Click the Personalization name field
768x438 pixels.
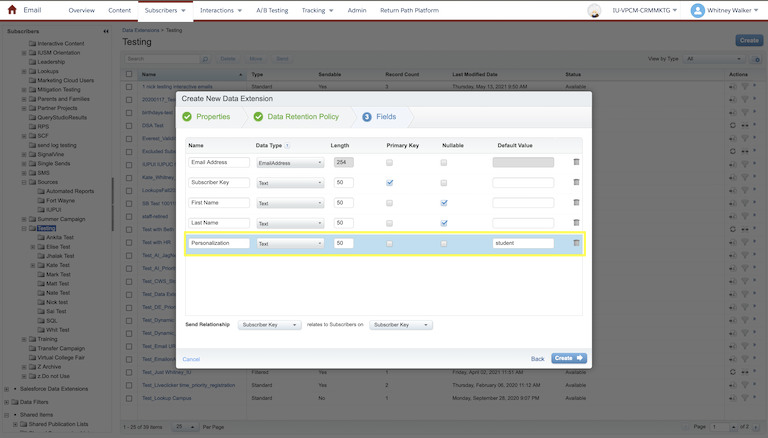219,243
